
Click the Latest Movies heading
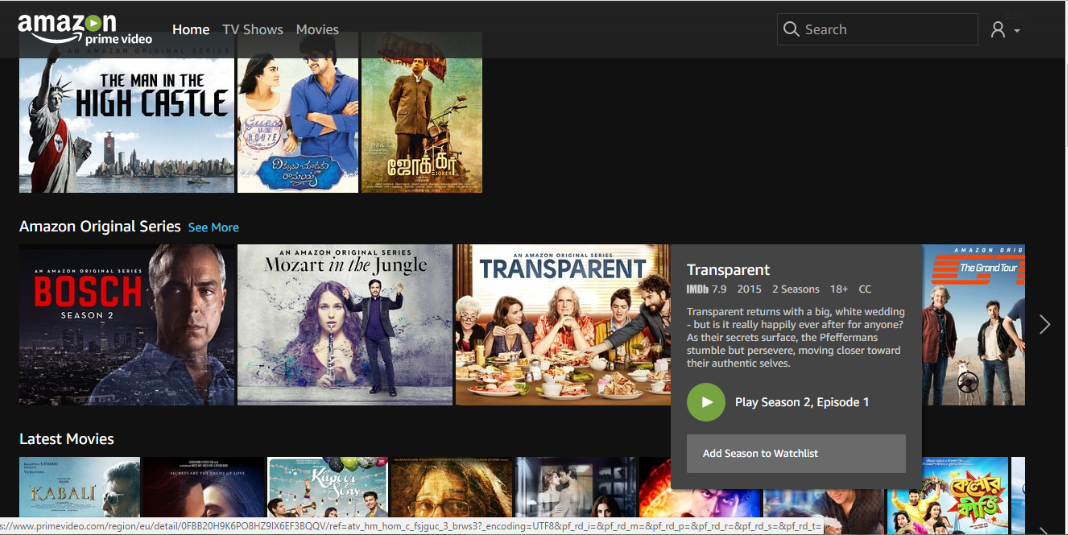67,439
